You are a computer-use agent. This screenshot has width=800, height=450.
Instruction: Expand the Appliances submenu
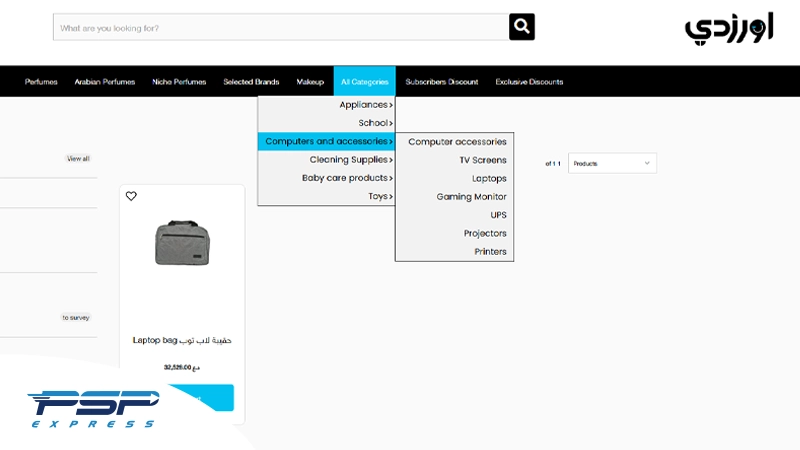click(327, 105)
